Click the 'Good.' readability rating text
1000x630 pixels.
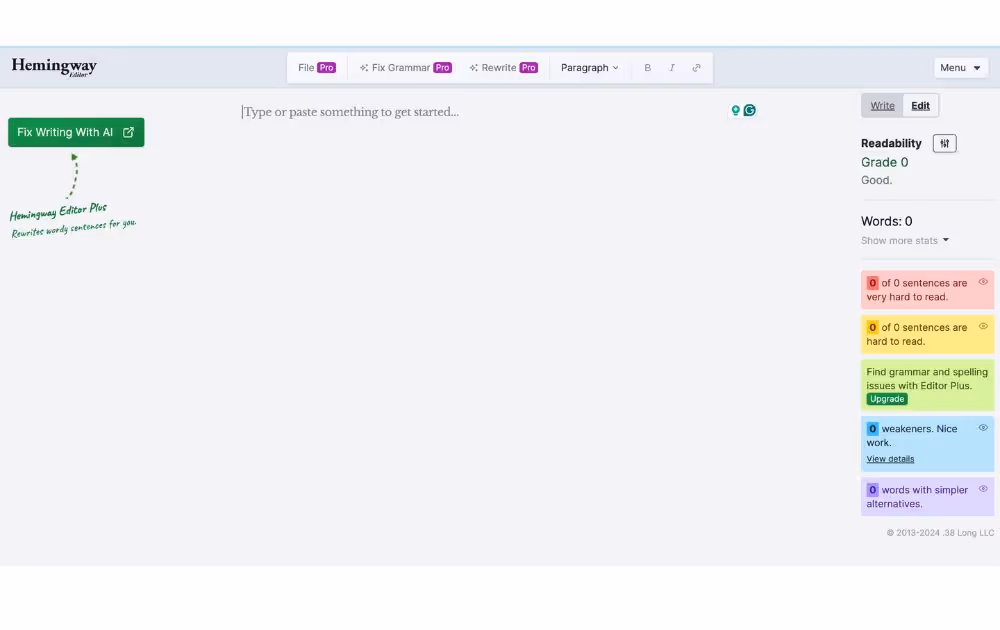pyautogui.click(x=876, y=180)
